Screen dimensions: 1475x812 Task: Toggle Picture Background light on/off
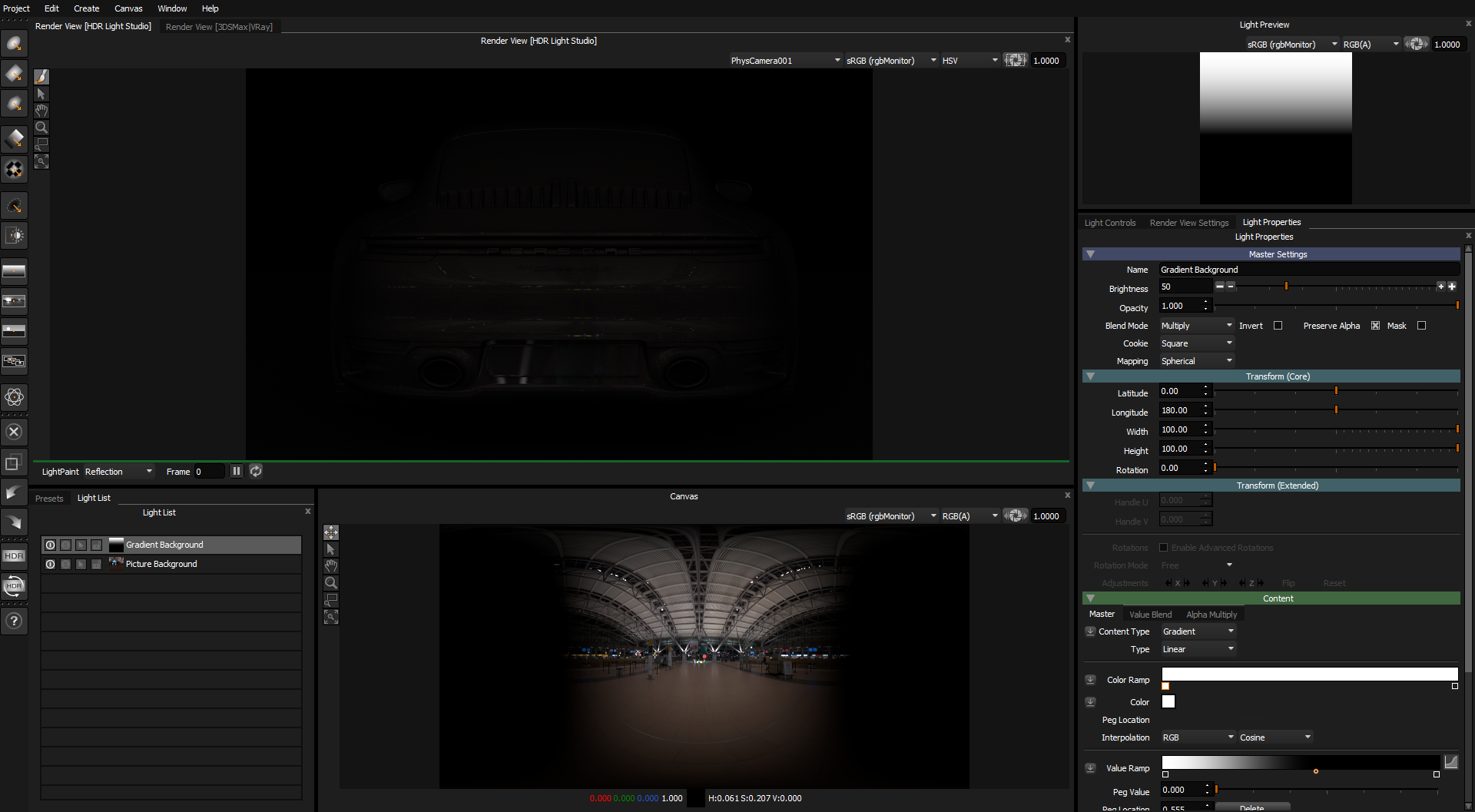pos(50,564)
